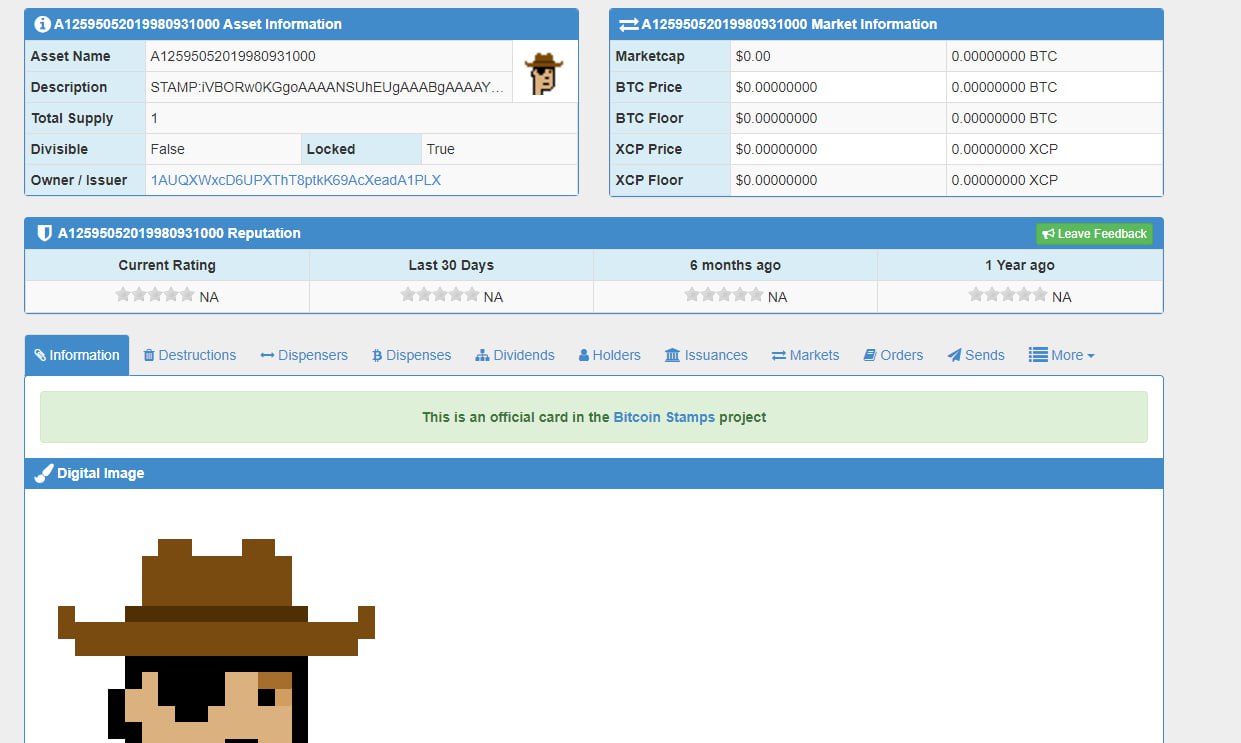Image resolution: width=1241 pixels, height=743 pixels.
Task: Click the bank building icon on Issuances tab
Action: click(672, 355)
